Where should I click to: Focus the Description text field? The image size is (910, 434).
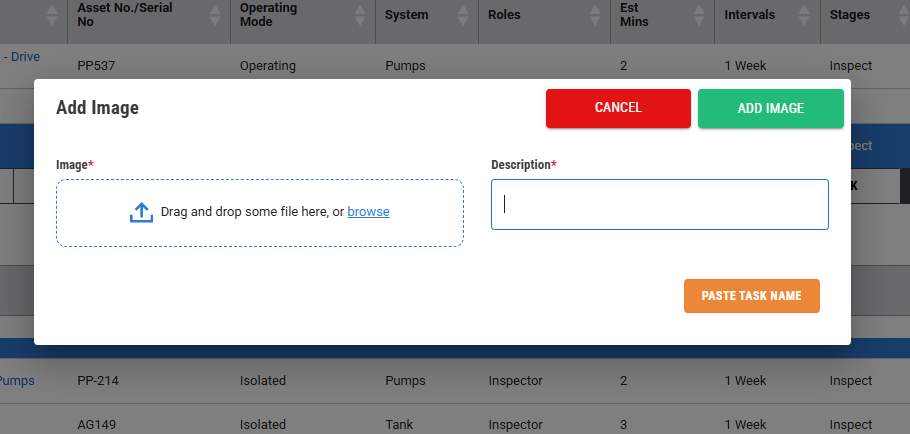(659, 204)
